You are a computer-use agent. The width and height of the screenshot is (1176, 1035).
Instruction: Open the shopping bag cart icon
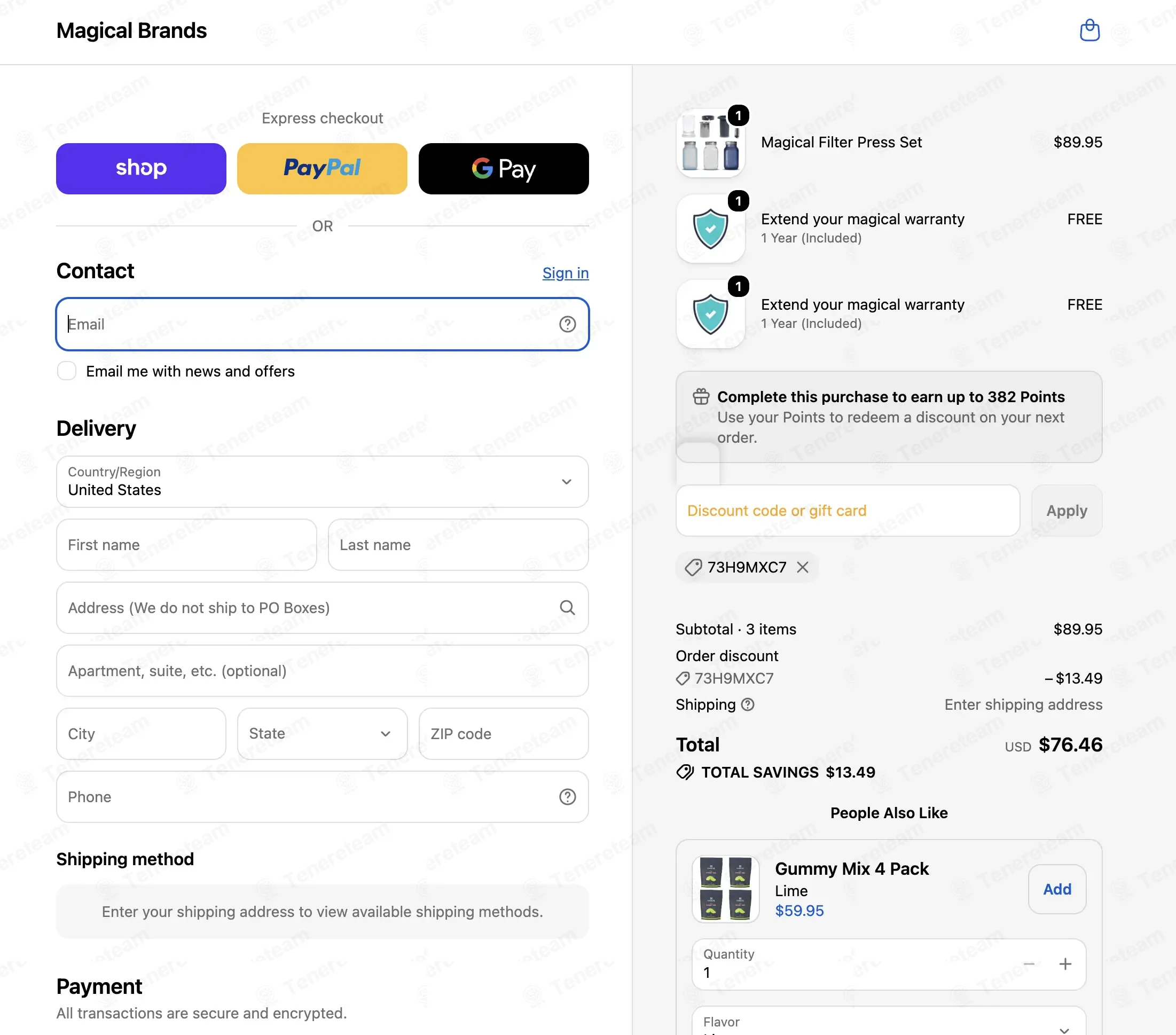coord(1089,30)
